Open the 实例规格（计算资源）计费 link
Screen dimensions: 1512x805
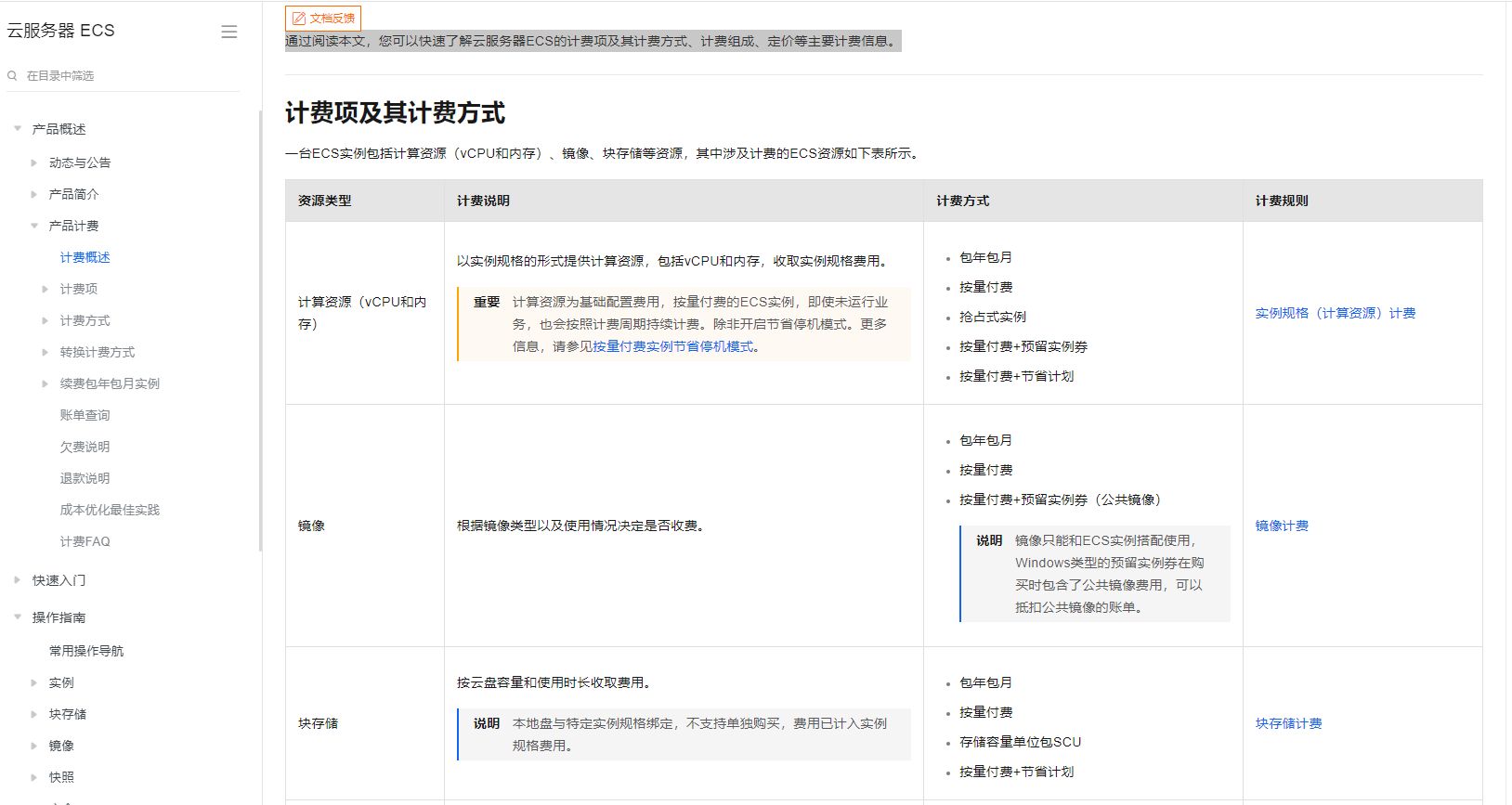(x=1336, y=313)
